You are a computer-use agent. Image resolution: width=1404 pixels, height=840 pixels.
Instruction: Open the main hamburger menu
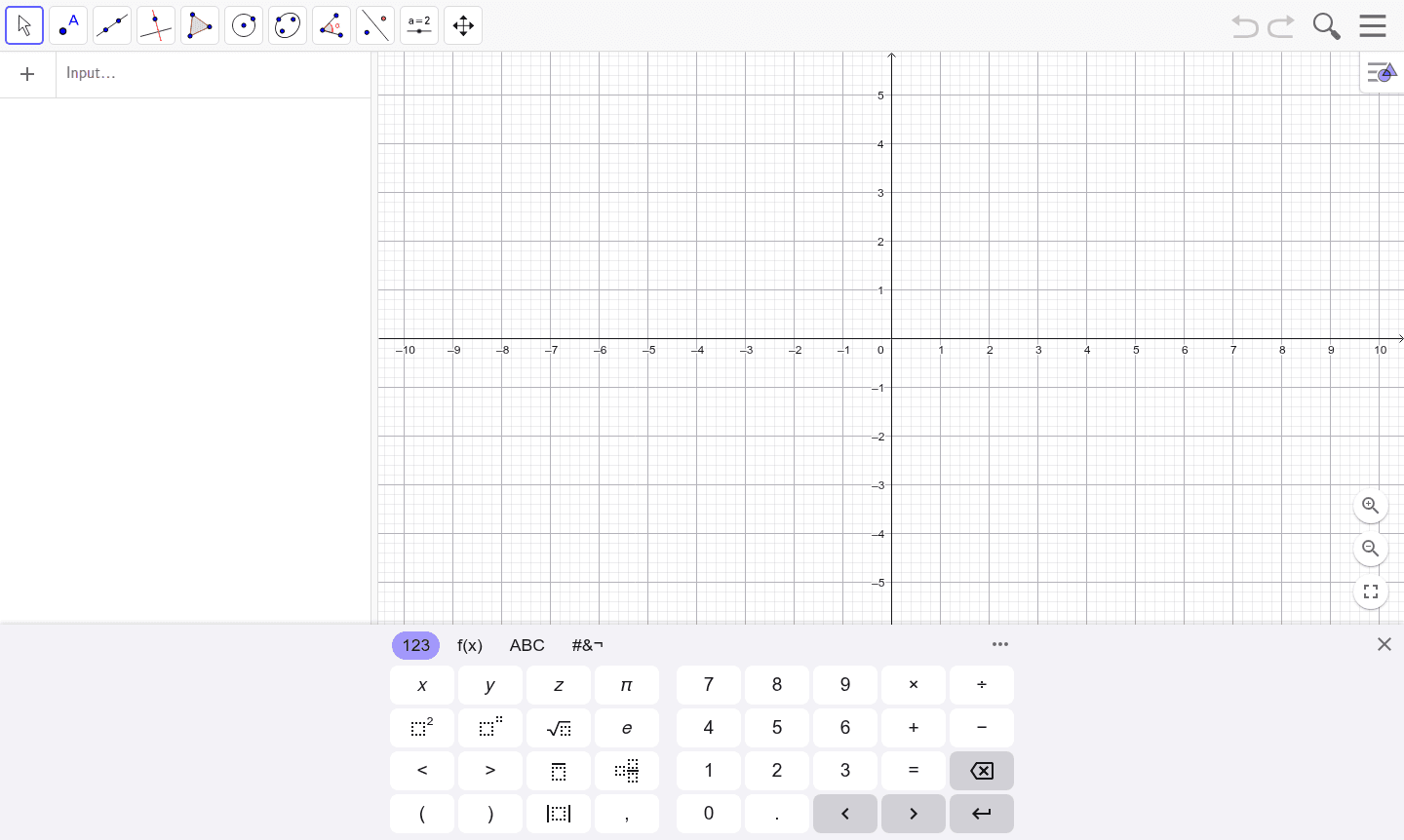pos(1373,25)
